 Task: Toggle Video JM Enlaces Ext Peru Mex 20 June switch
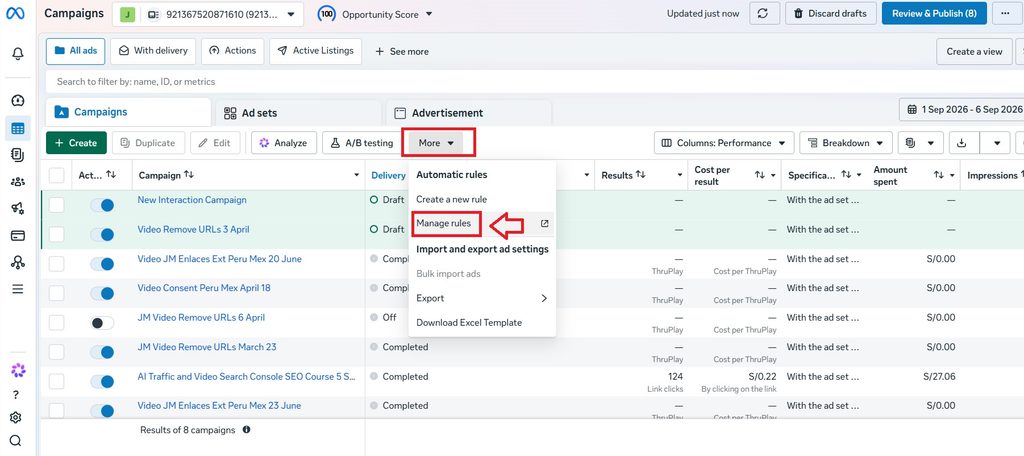(x=102, y=264)
